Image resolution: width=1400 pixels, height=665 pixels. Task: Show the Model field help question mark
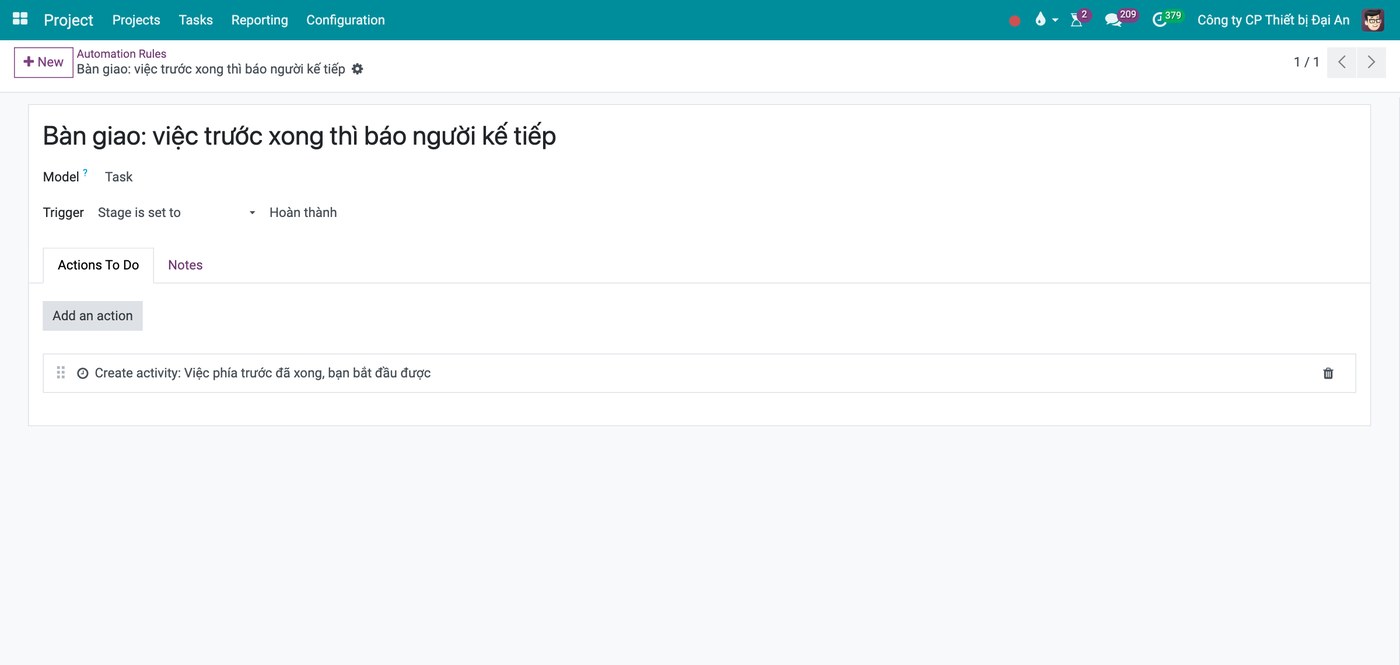tap(85, 173)
